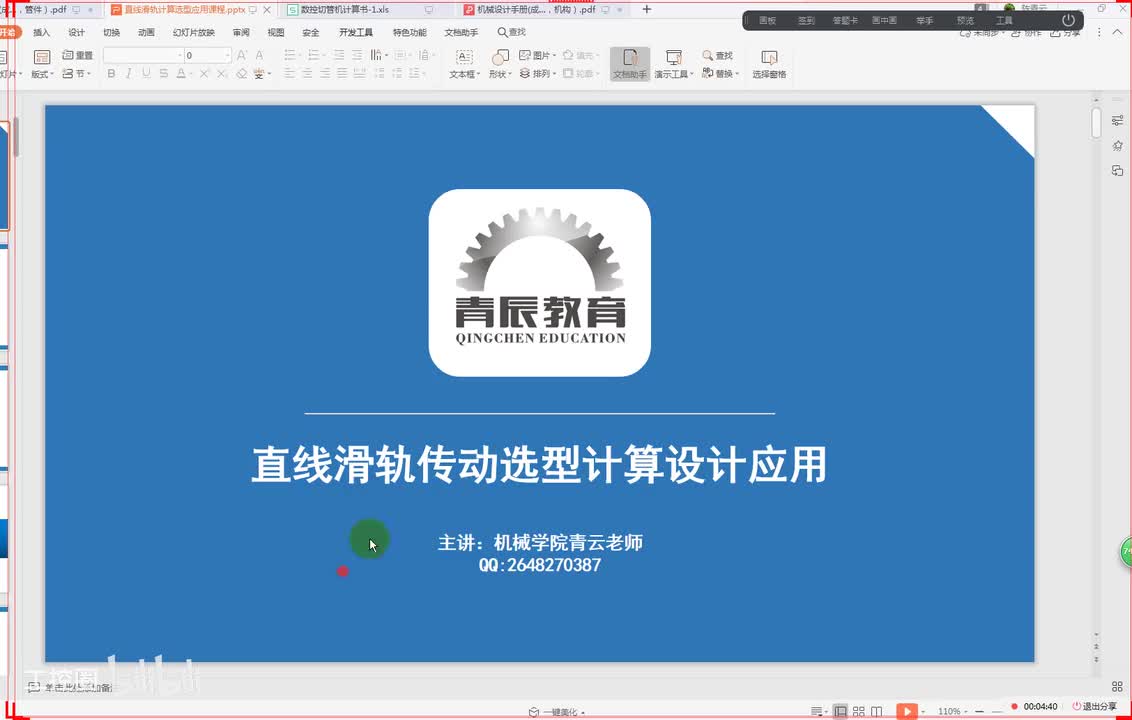Click the 文档助手 ribbon button
The width and height of the screenshot is (1132, 720).
point(630,64)
